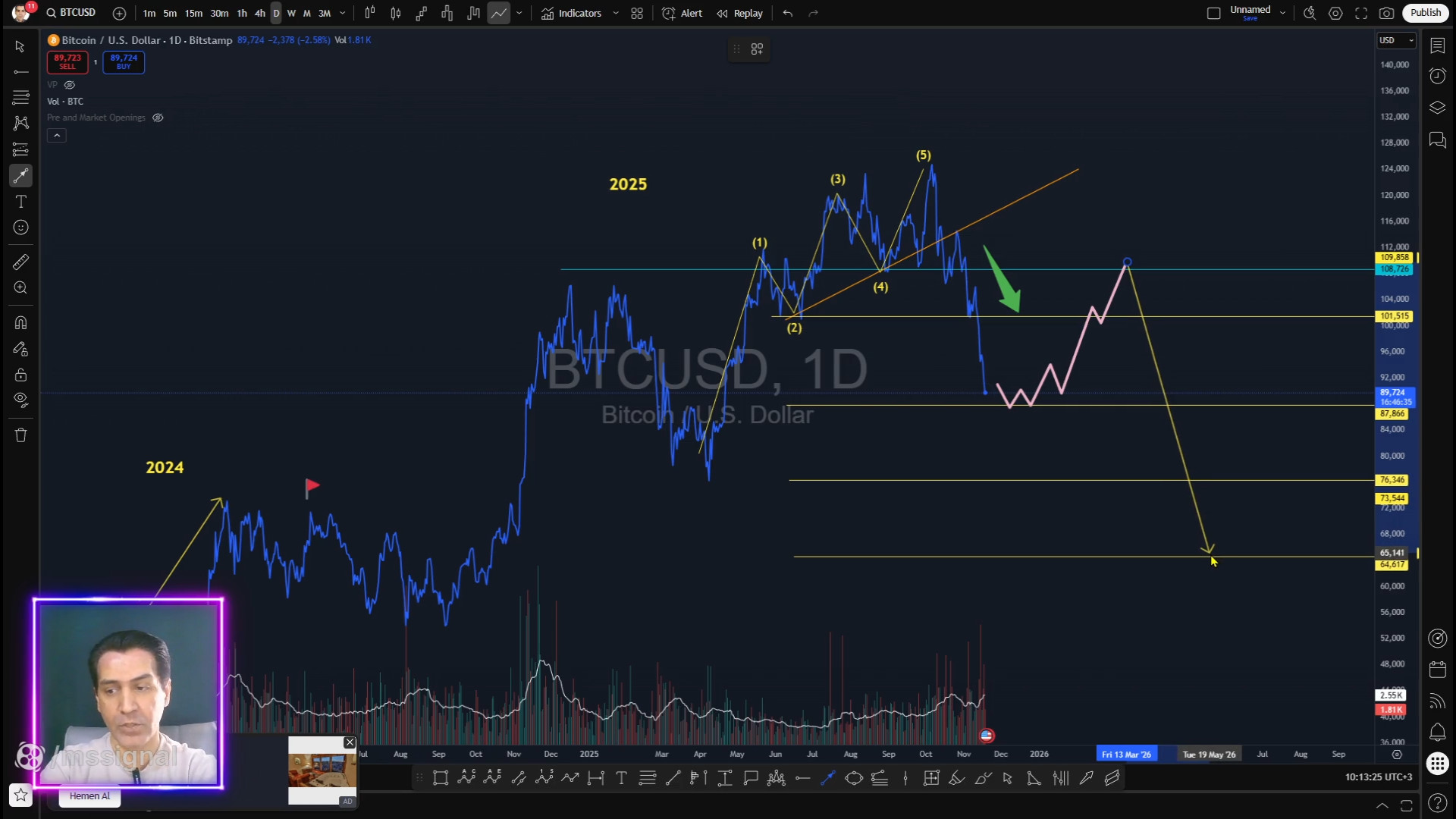Select the brush drawing tool in left toolbar
1456x819 pixels.
(20, 176)
